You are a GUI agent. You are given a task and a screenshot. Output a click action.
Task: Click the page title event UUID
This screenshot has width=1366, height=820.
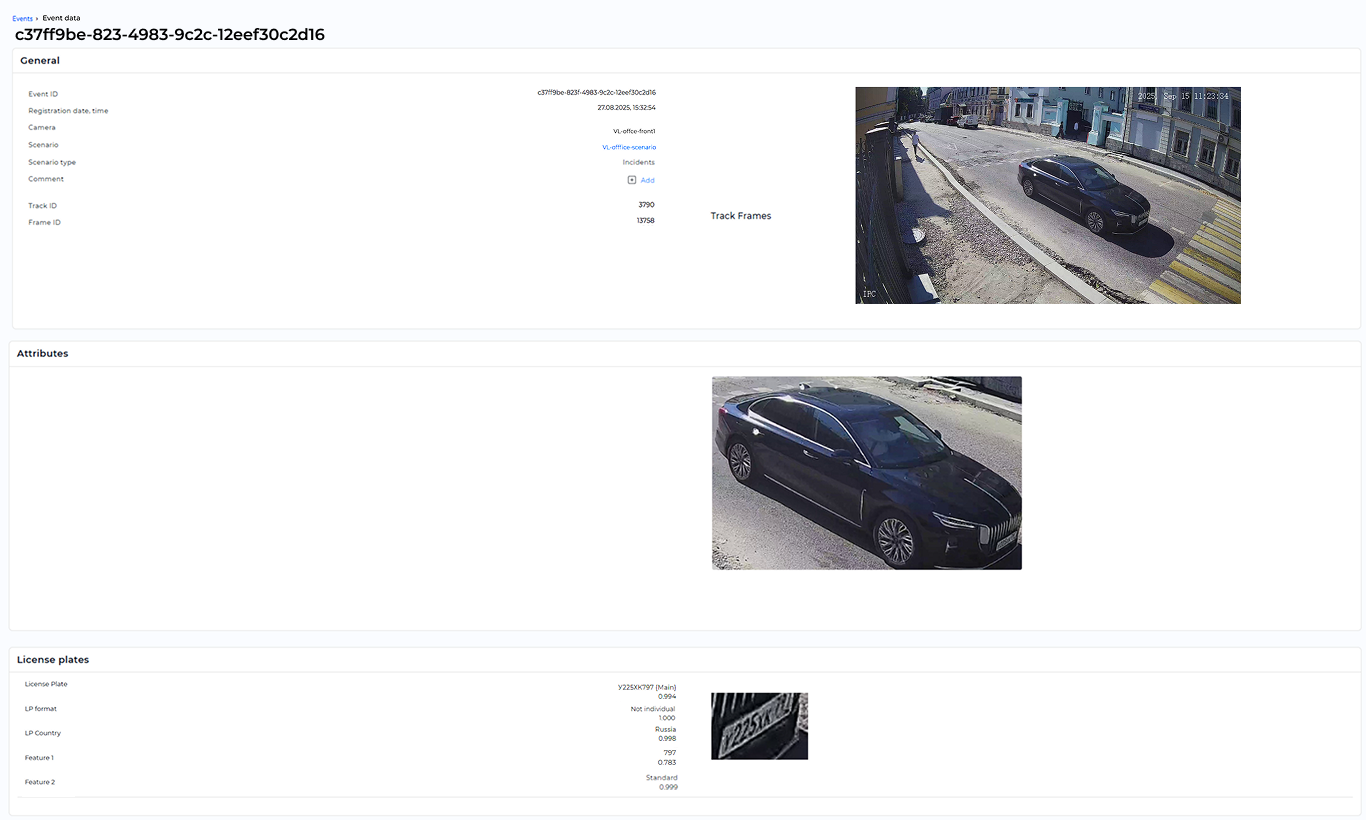[170, 35]
